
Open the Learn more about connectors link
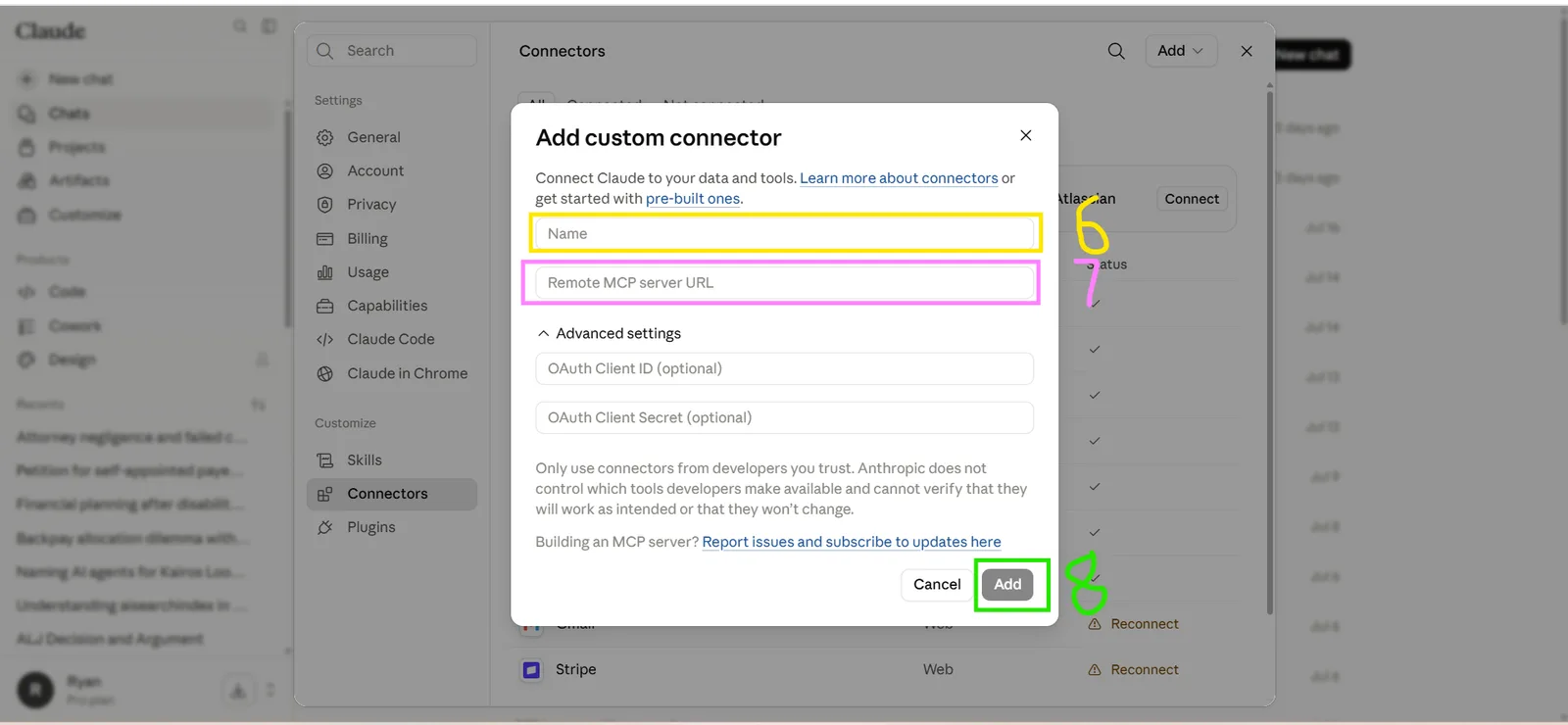pos(899,178)
